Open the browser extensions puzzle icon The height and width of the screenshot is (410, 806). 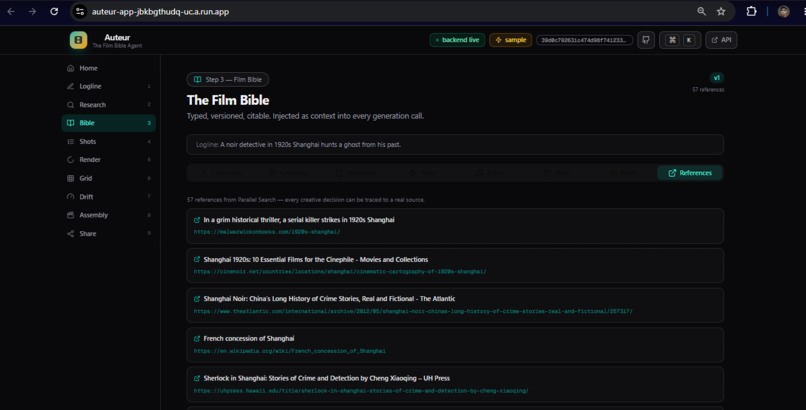[752, 11]
